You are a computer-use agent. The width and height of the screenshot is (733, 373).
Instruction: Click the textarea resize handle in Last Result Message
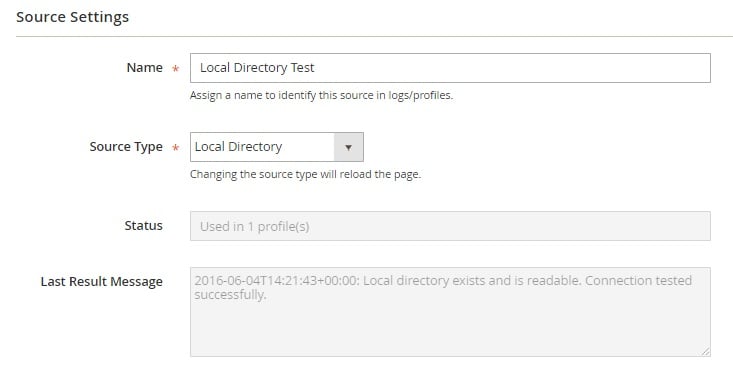705,351
